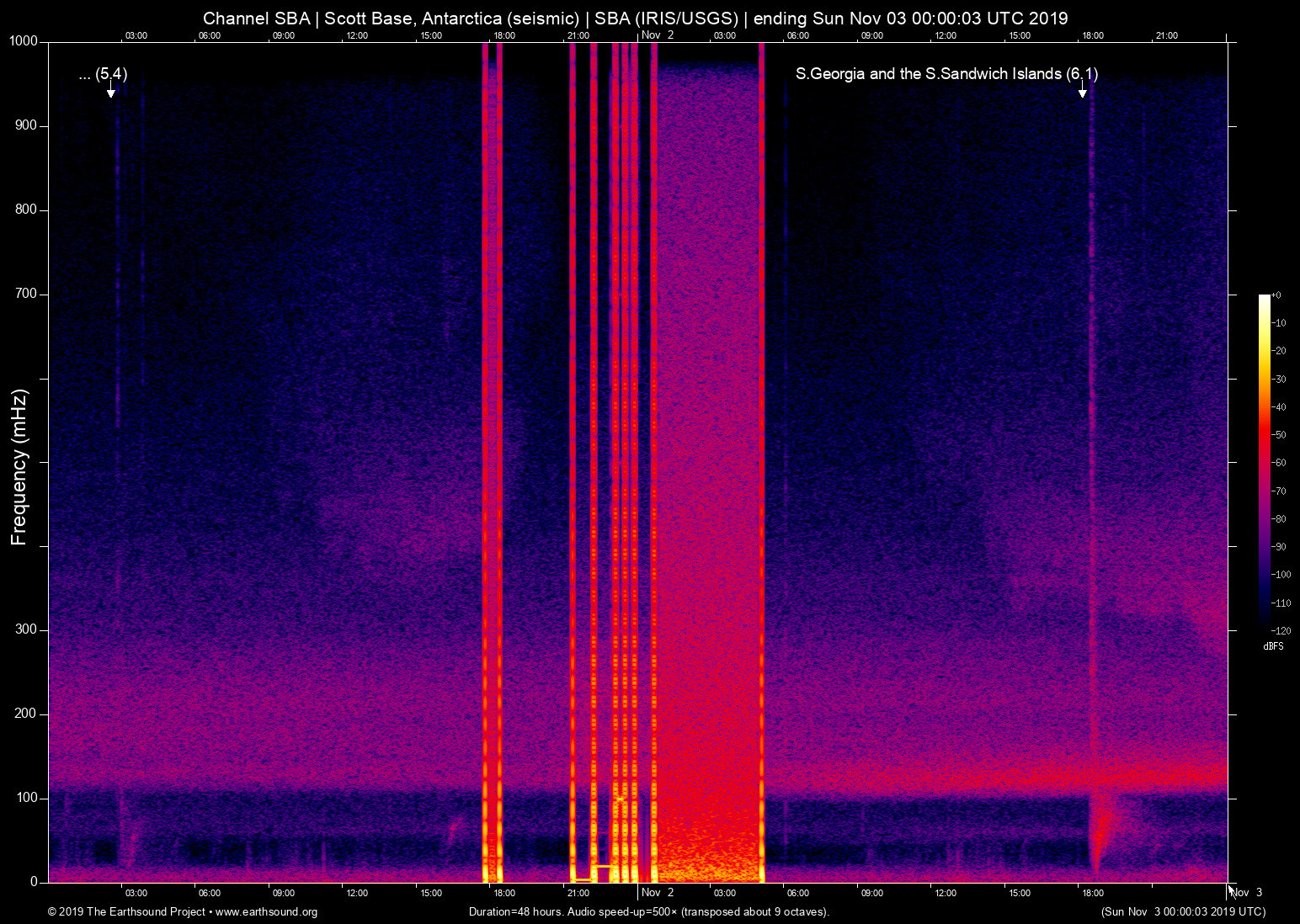The width and height of the screenshot is (1300, 924).
Task: Open the 03:00 tick on the bottom time axis
Action: coord(136,893)
